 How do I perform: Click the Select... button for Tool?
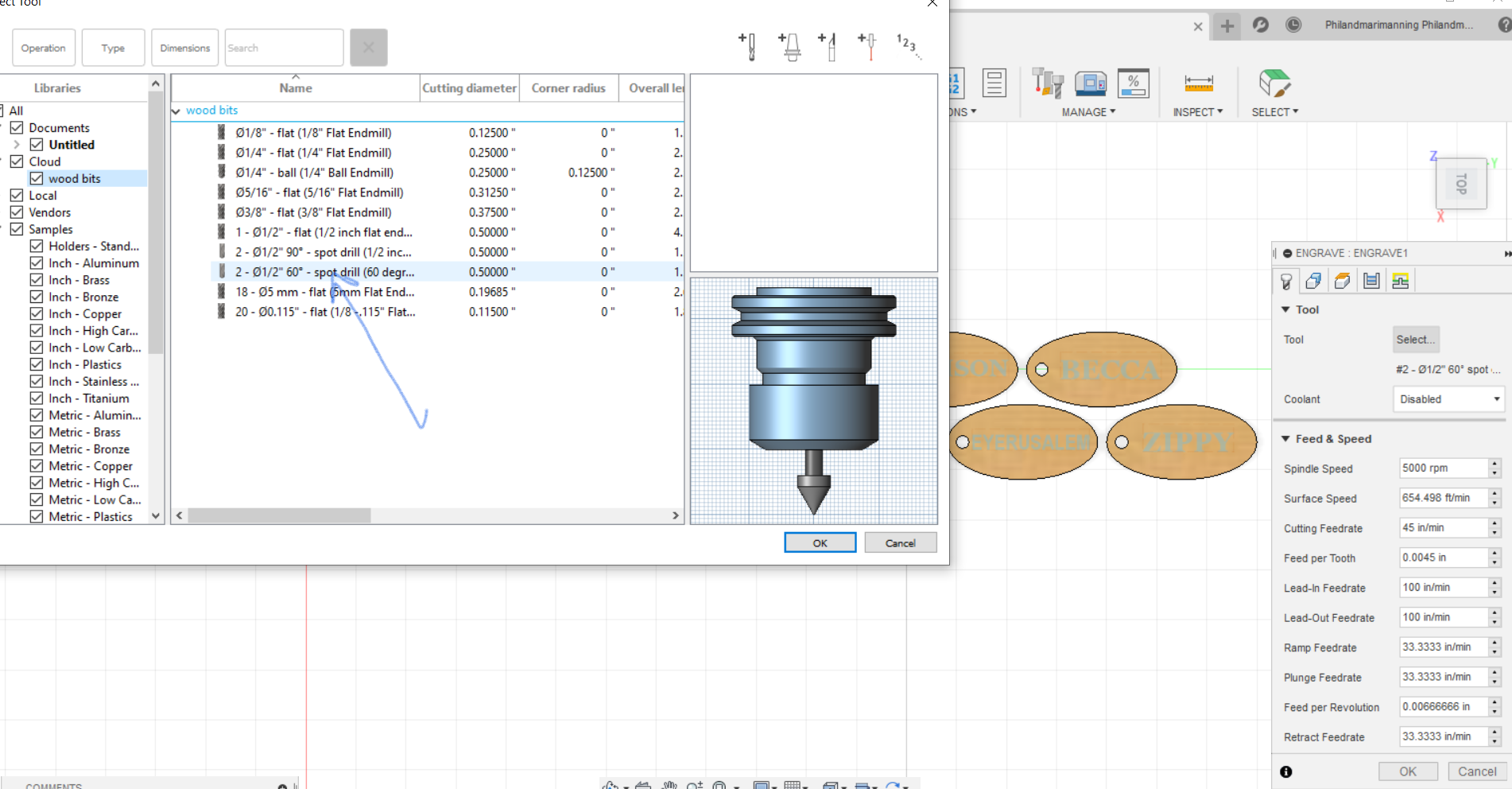pyautogui.click(x=1415, y=339)
